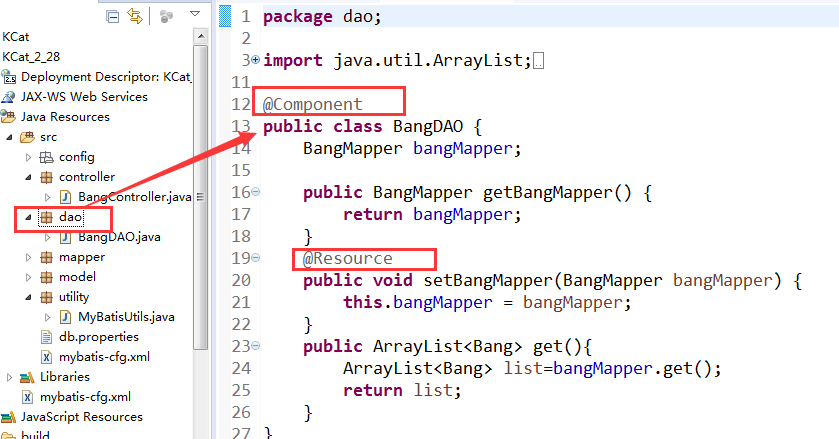839x439 pixels.
Task: Select the mapper package label
Action: pos(82,257)
